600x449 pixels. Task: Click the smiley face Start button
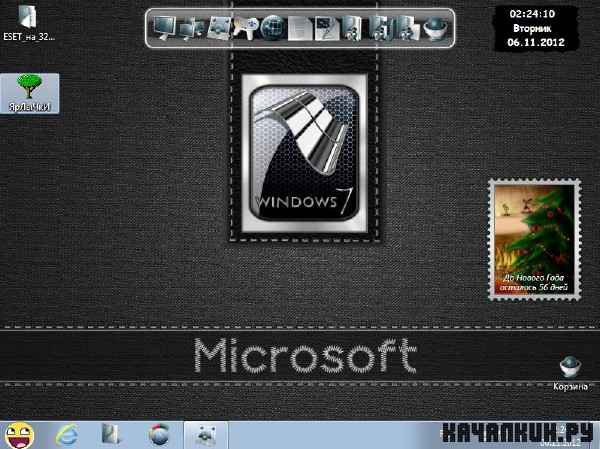click(x=20, y=435)
